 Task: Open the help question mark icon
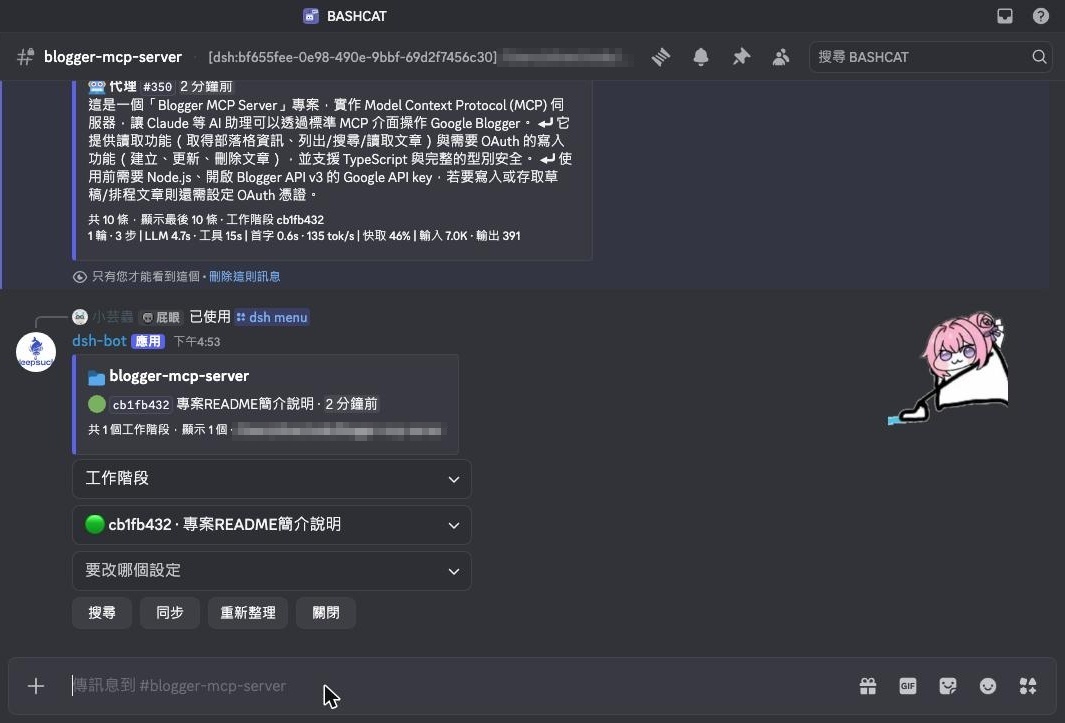point(1041,16)
